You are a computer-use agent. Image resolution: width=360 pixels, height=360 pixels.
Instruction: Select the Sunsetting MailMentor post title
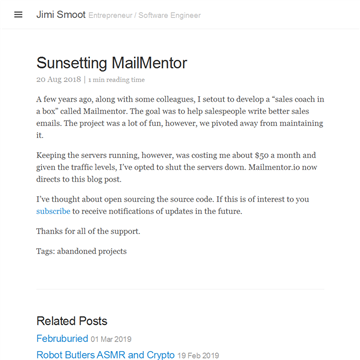pyautogui.click(x=112, y=63)
